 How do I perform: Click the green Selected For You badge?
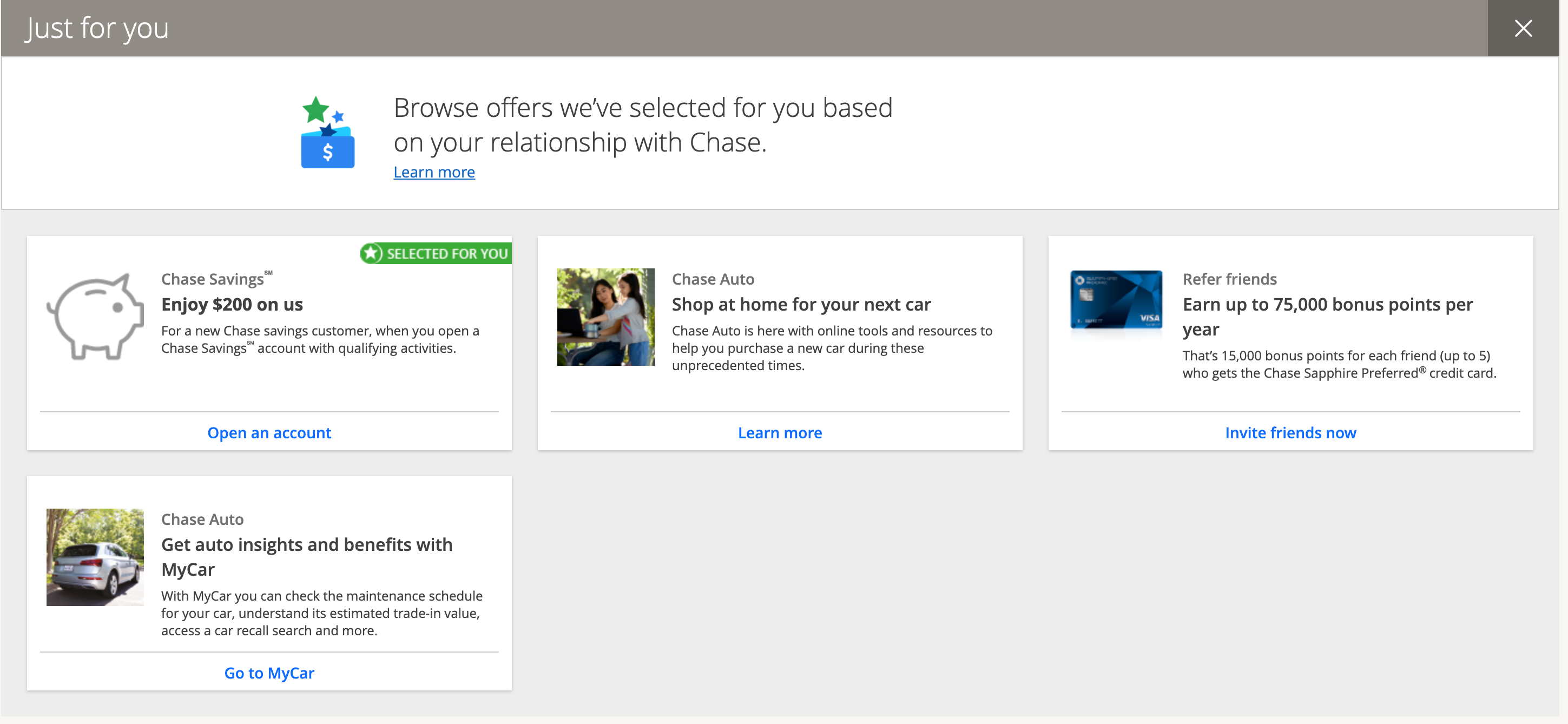[x=437, y=253]
